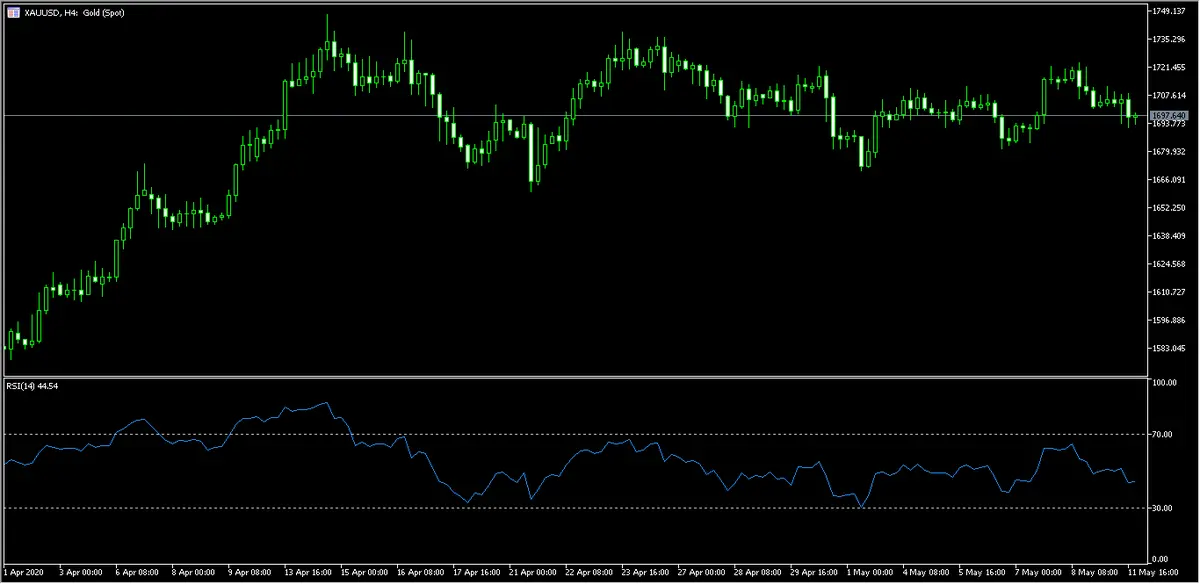
Task: Click the highlighted current price tag 1697.640
Action: [1167, 117]
